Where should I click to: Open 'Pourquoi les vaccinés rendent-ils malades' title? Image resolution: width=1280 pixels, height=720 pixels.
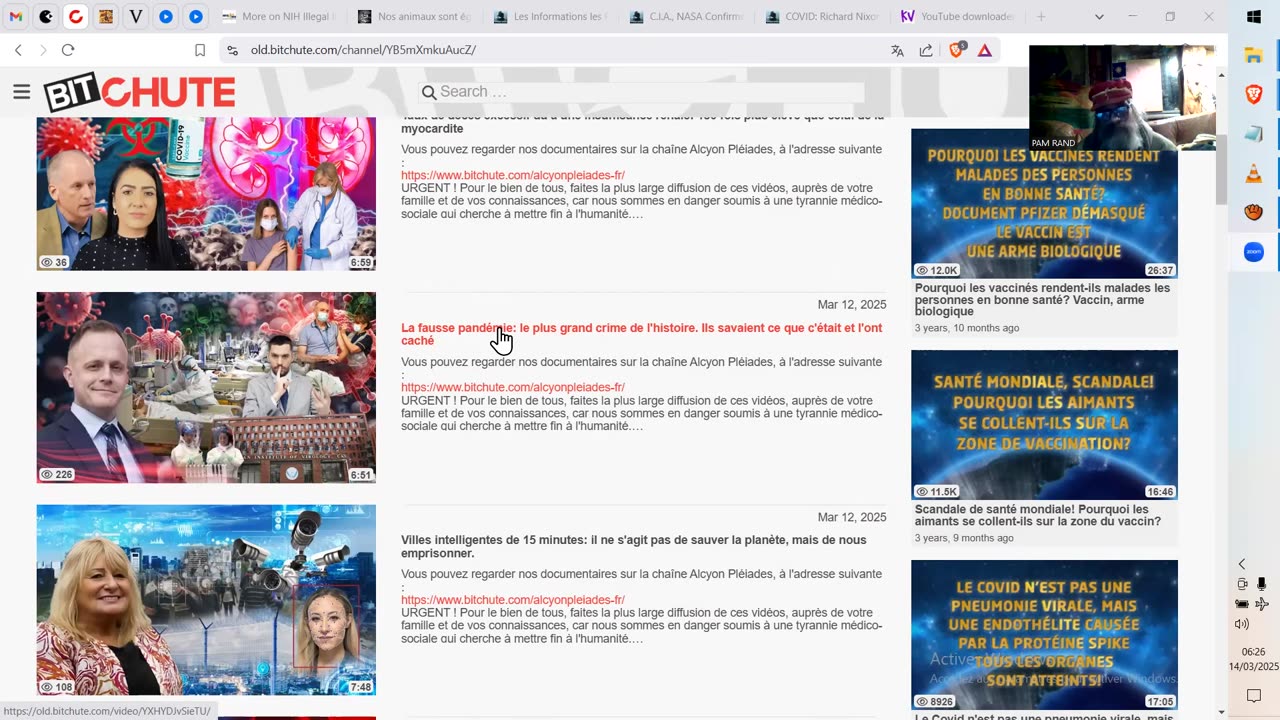pyautogui.click(x=1042, y=300)
